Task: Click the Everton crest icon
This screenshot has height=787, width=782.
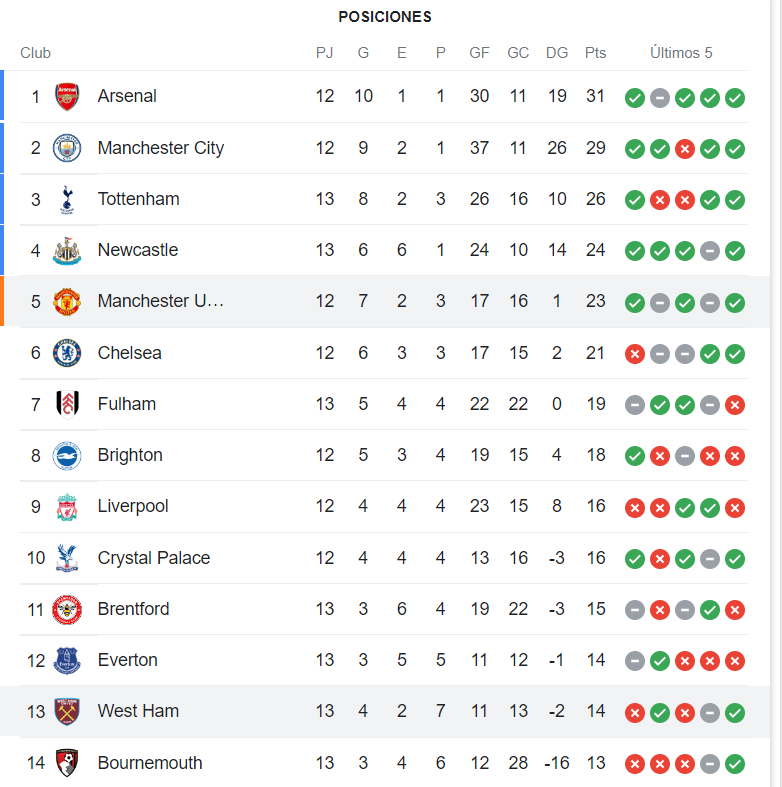Action: (67, 661)
